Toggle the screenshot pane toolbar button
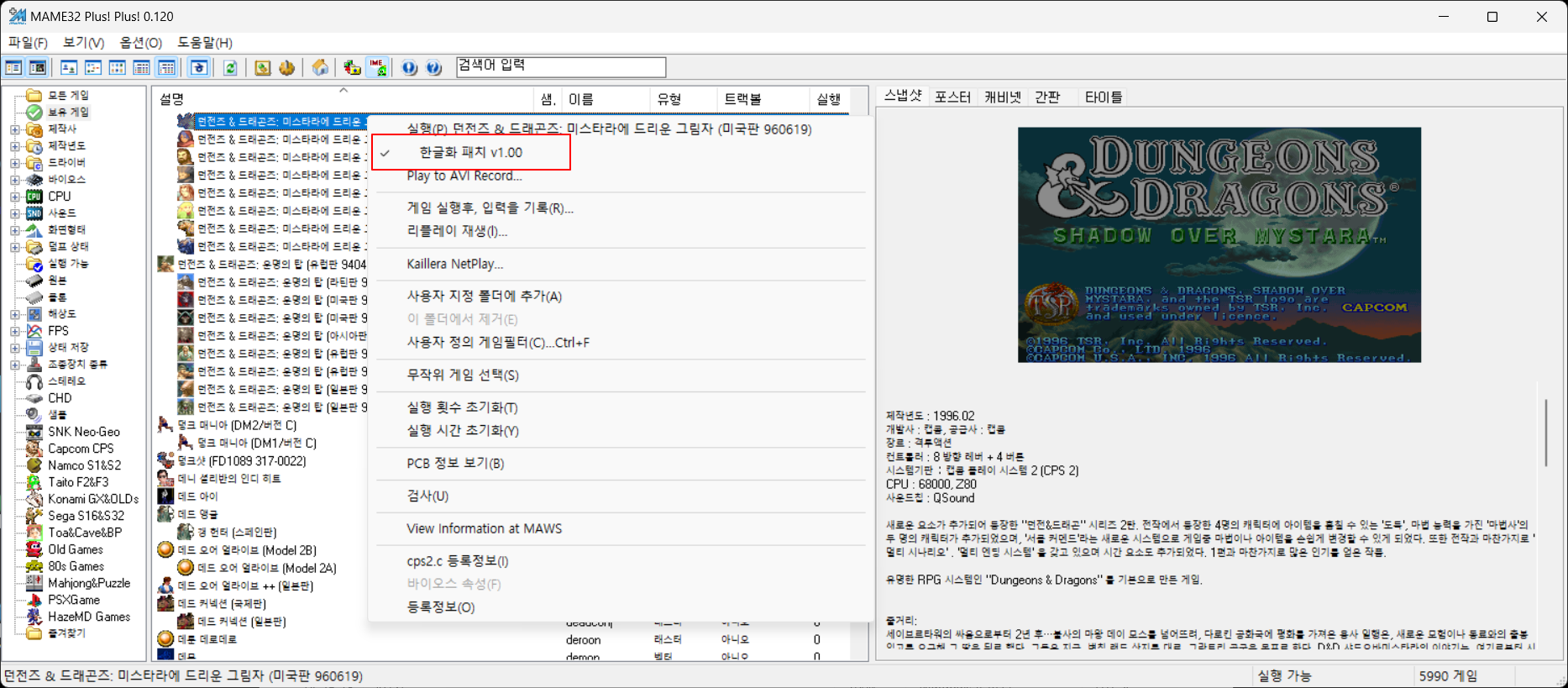Viewport: 1568px width, 688px height. pyautogui.click(x=38, y=68)
